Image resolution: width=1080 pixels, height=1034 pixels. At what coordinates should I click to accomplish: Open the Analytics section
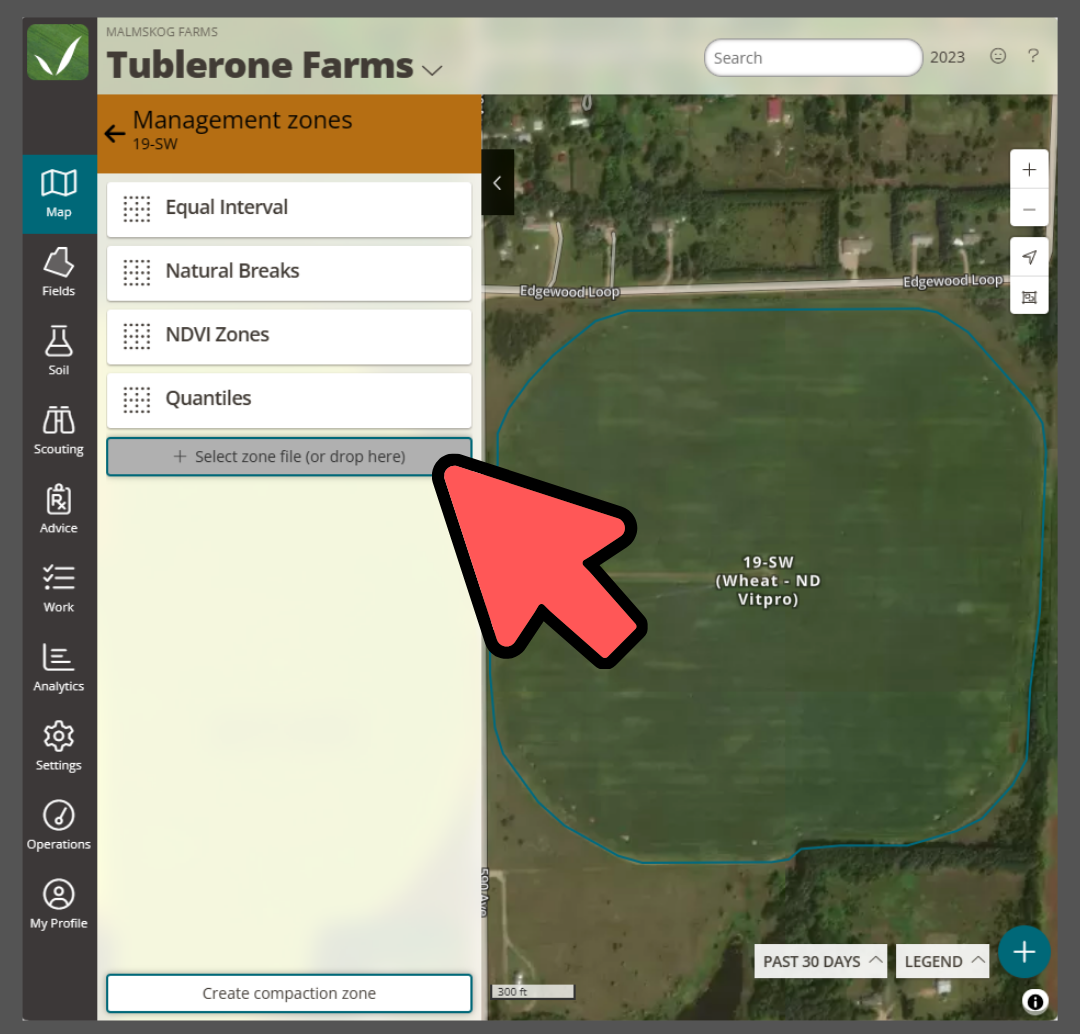click(59, 667)
